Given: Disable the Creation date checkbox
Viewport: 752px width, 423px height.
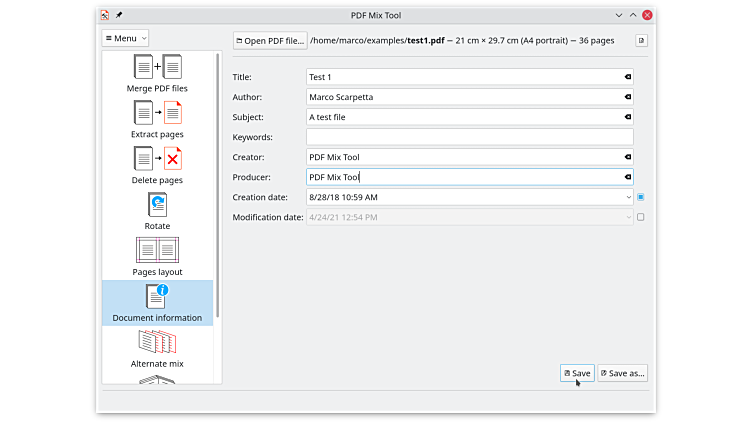Looking at the screenshot, I should 641,197.
